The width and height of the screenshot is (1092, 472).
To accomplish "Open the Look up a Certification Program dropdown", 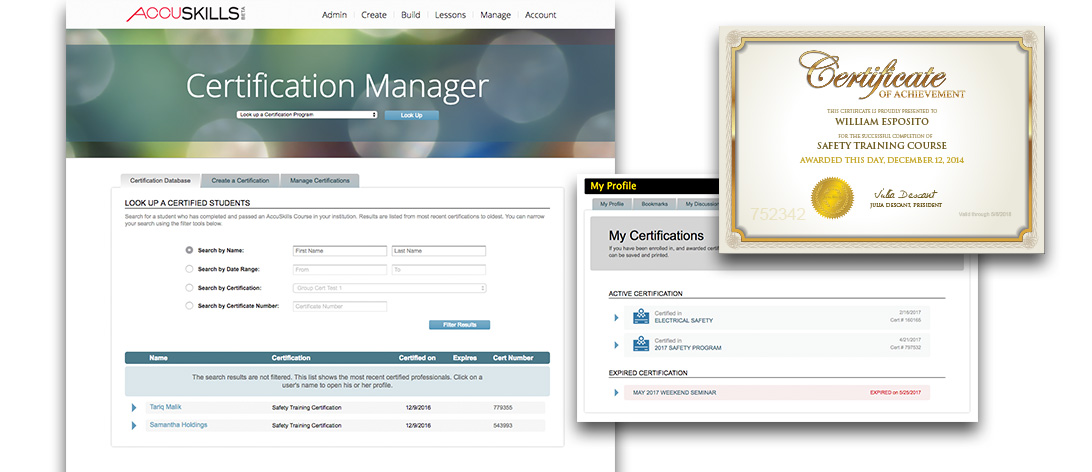I will [307, 115].
